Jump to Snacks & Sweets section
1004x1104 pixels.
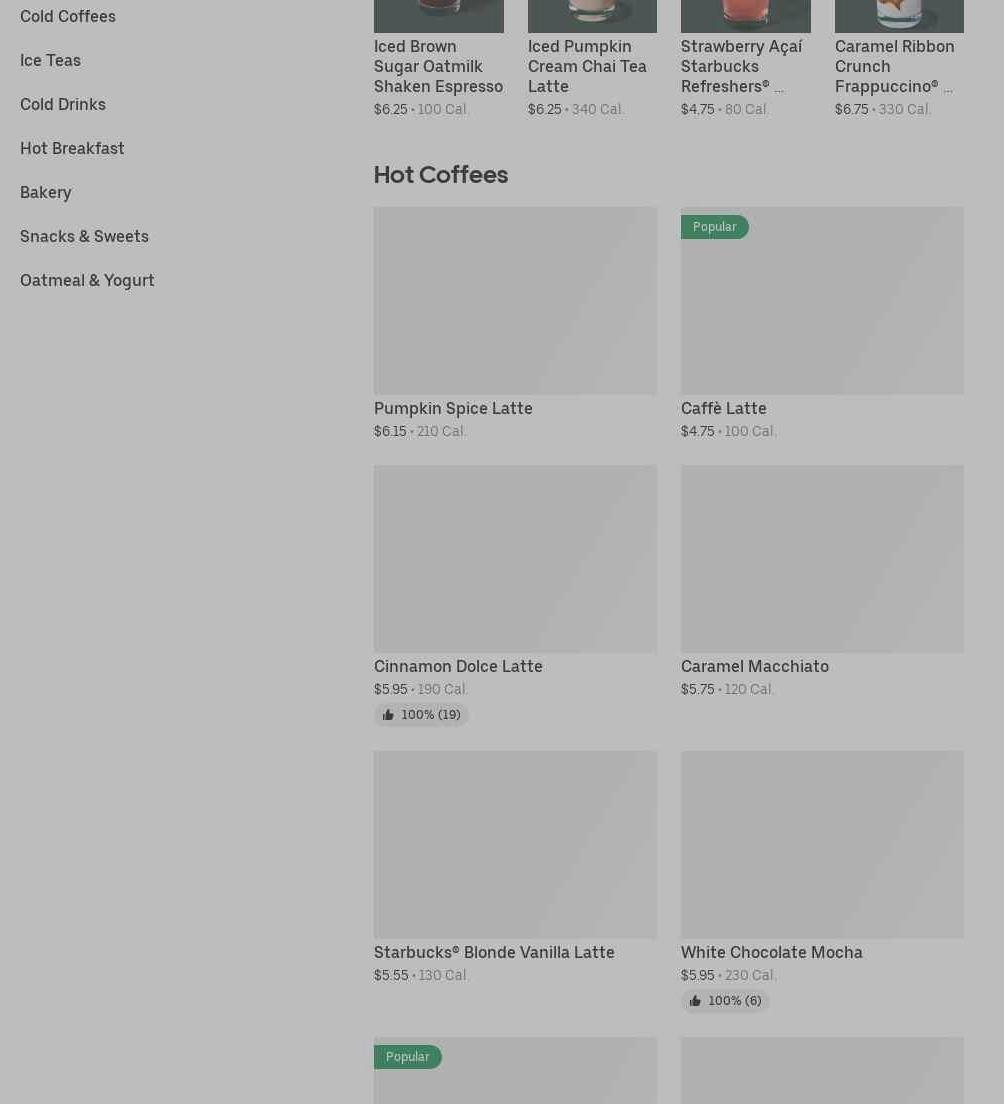click(x=84, y=236)
